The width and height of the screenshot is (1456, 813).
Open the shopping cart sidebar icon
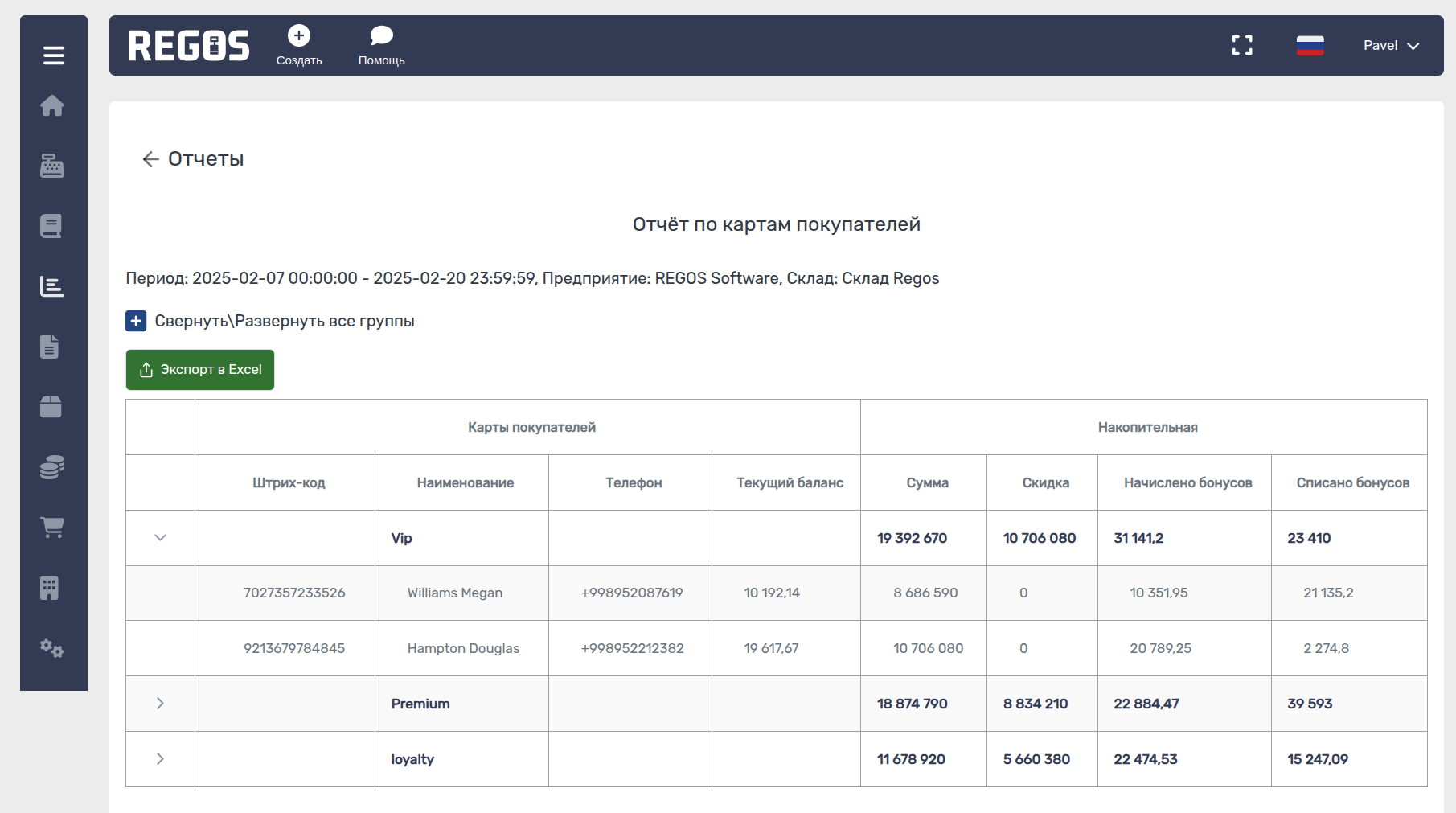click(x=52, y=528)
